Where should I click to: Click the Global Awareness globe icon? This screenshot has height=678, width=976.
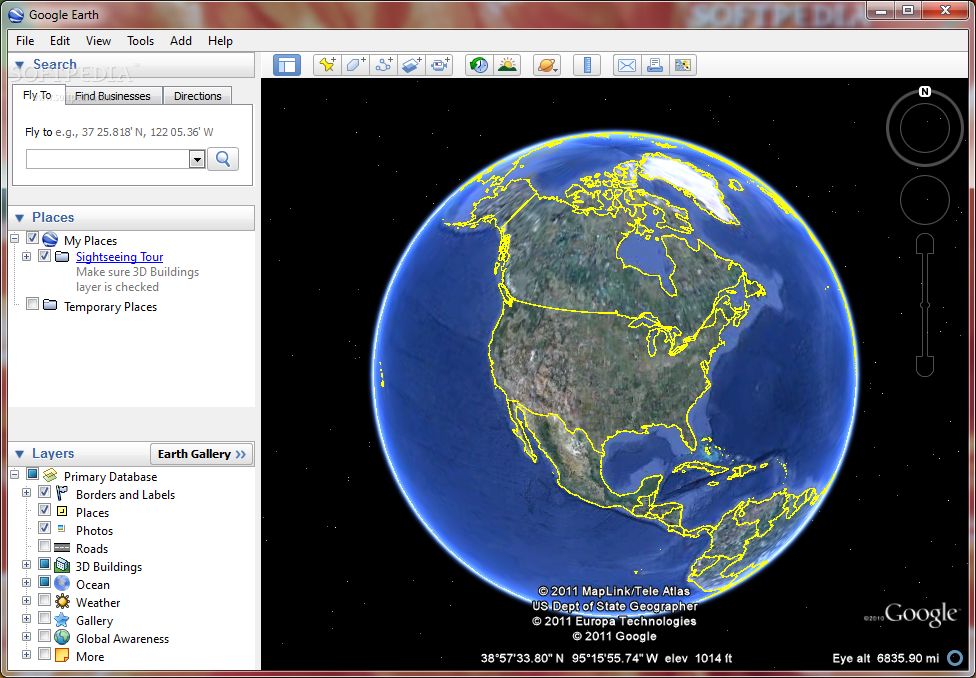[x=62, y=638]
